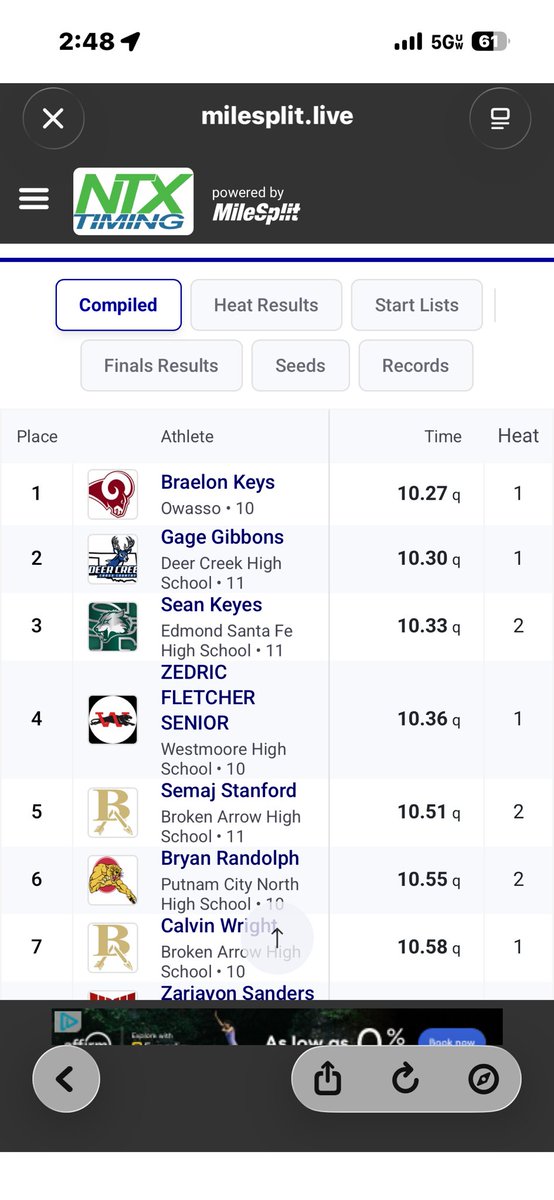Select the Compiled tab
Screen dimensions: 554x1200
pos(118,305)
